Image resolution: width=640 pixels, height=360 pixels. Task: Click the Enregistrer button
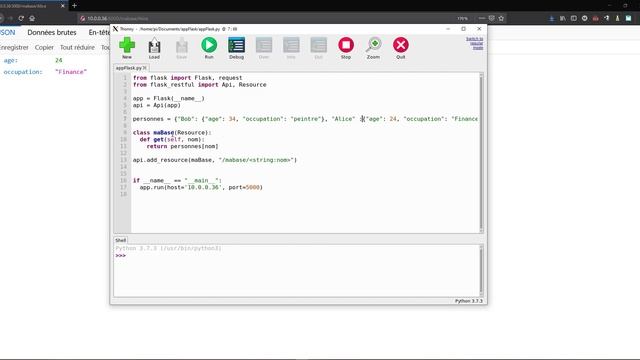(x=14, y=47)
